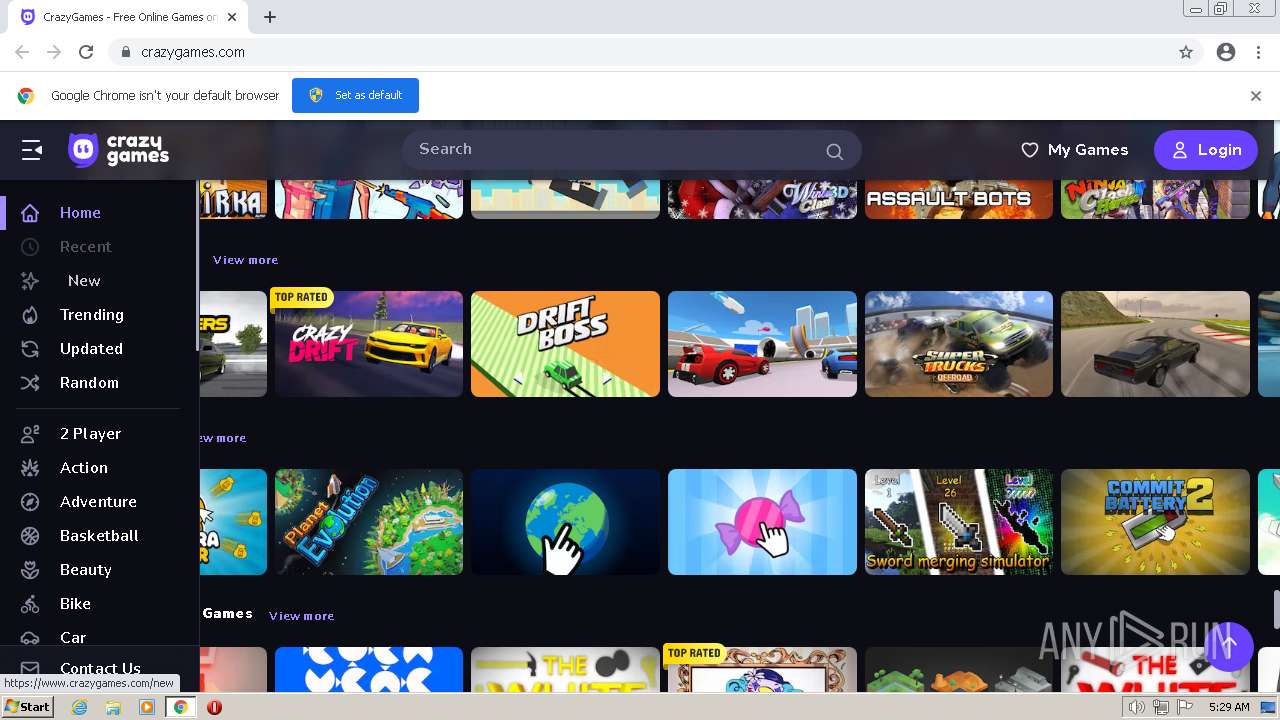
Task: Open the Super Trucks Offroad game thumbnail
Action: (959, 344)
